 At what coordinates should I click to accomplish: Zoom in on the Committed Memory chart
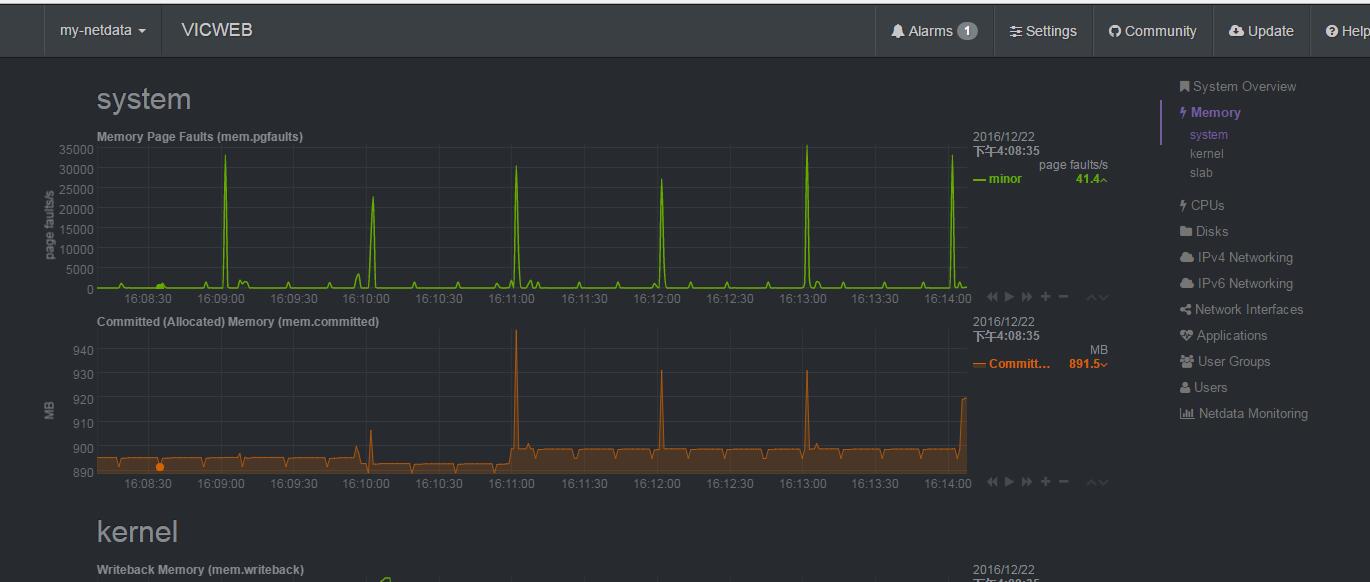point(1045,482)
